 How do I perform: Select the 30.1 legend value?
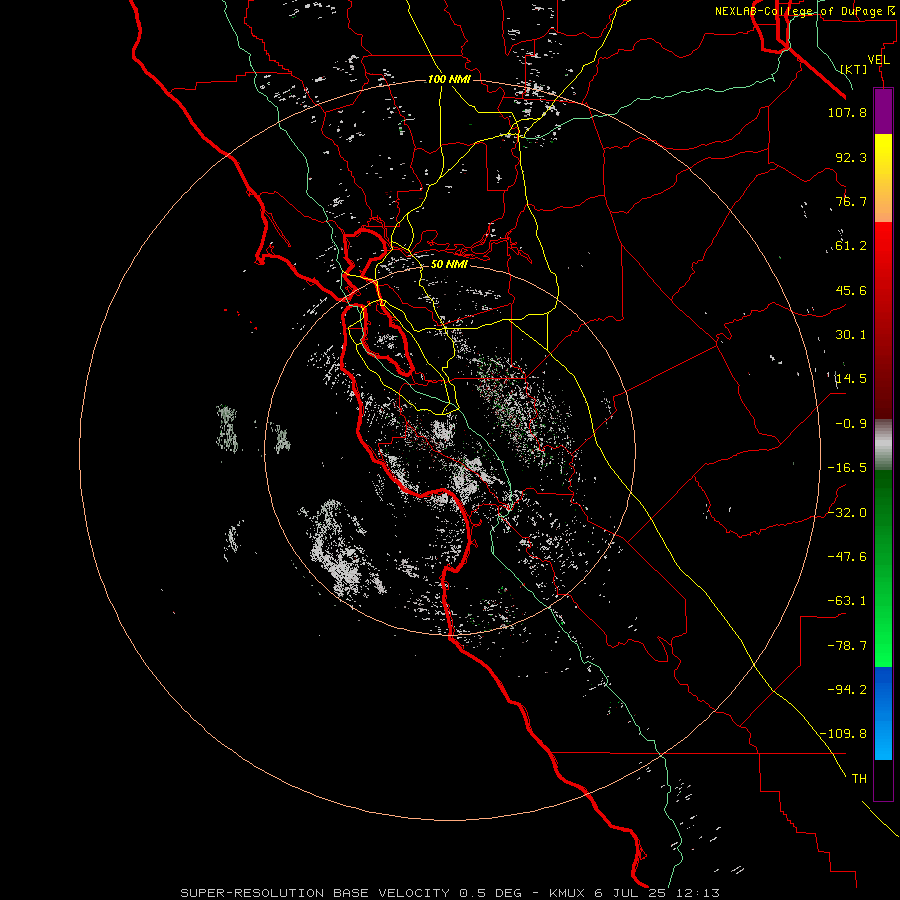point(851,335)
